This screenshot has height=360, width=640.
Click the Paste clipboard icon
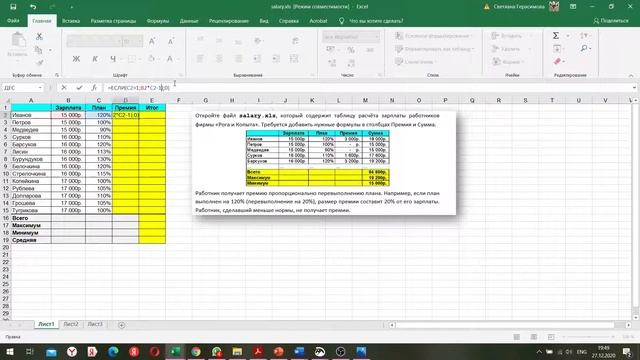(18, 41)
